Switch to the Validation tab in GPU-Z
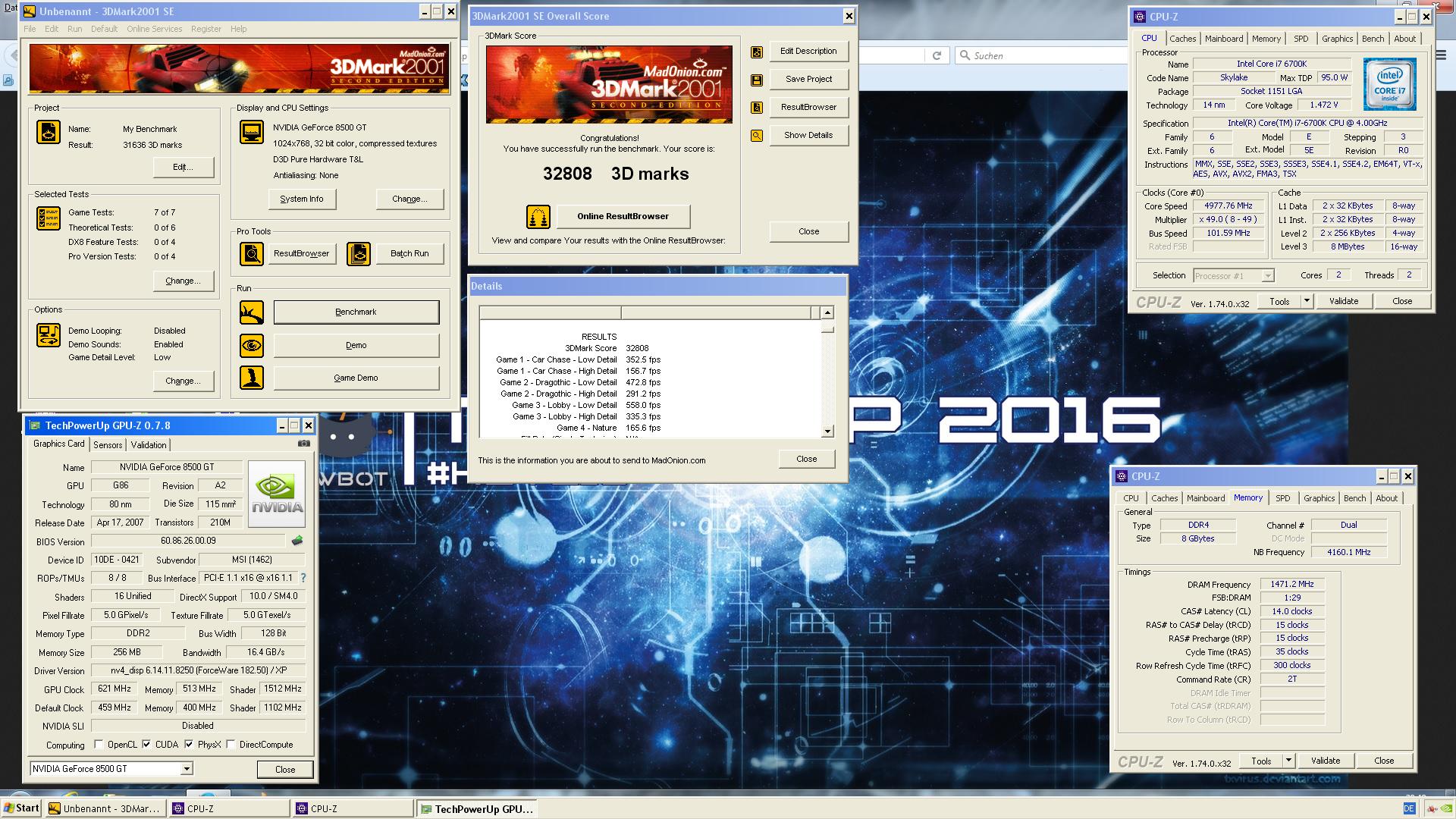This screenshot has height=819, width=1456. pos(149,445)
